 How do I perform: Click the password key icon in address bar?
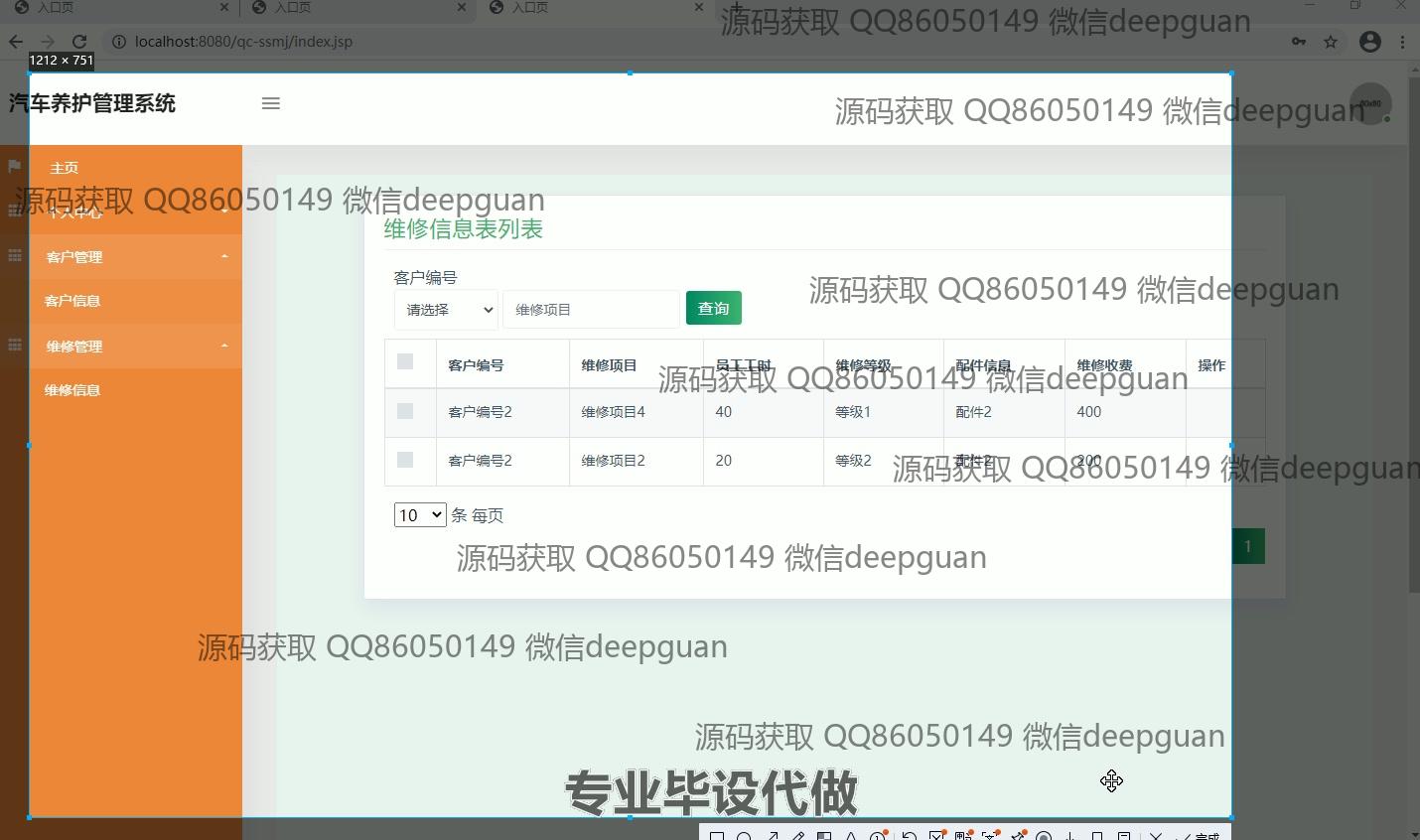point(1299,42)
